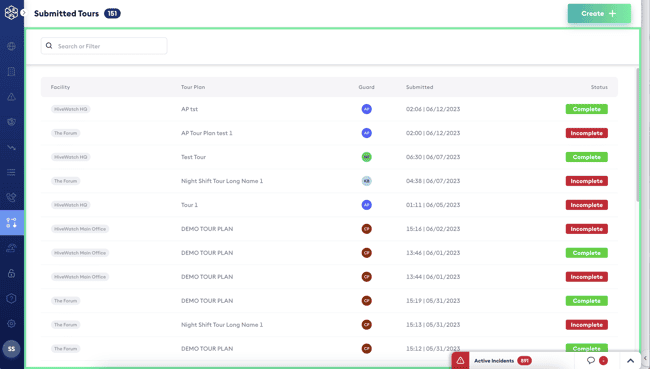This screenshot has width=650, height=369.
Task: Expand the sidebar with the arrow toggle
Action: pyautogui.click(x=24, y=13)
